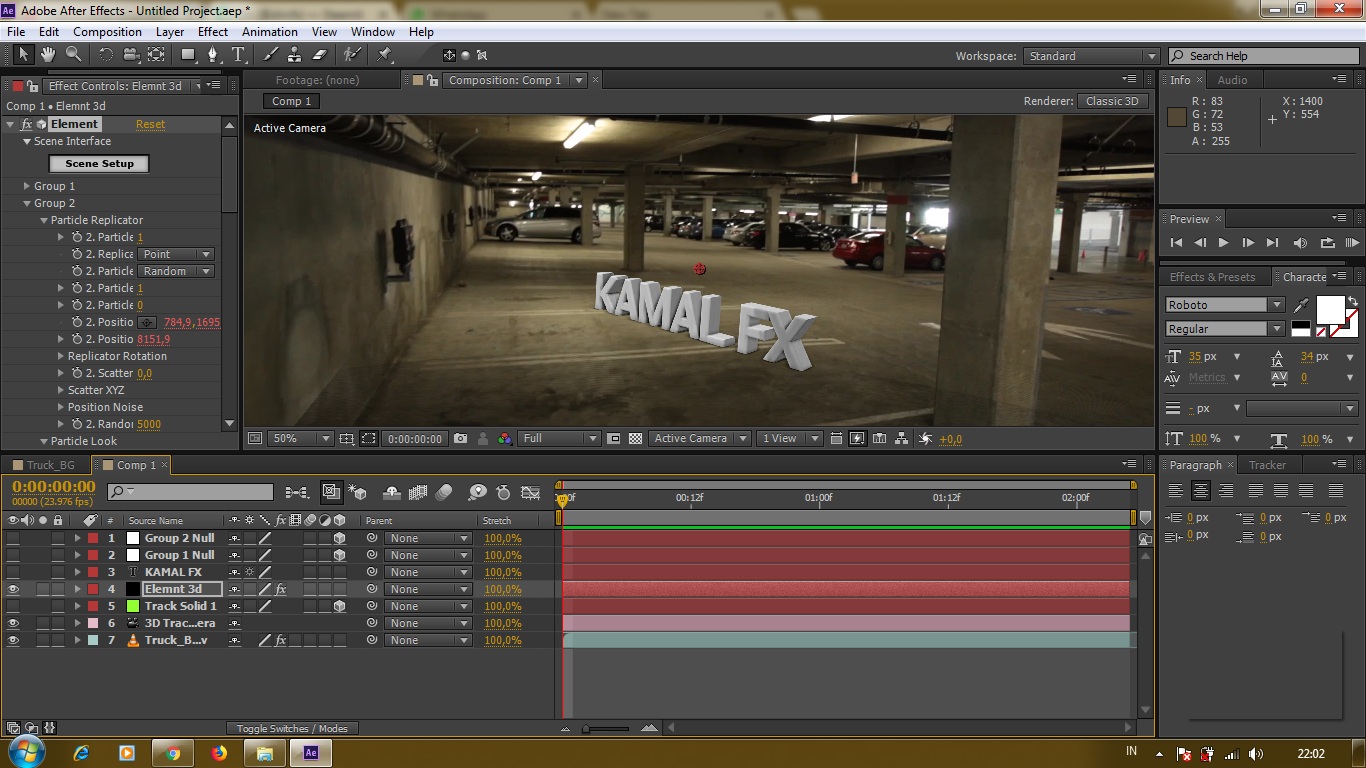Collapse the Particle Replicator section
Screen dimensions: 1366x768
pos(44,220)
